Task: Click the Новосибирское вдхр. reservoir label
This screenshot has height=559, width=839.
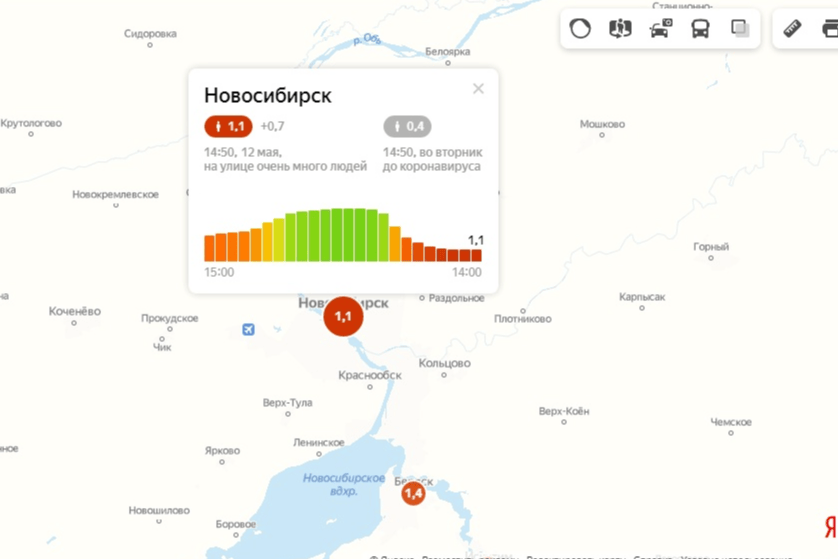Action: pyautogui.click(x=344, y=485)
